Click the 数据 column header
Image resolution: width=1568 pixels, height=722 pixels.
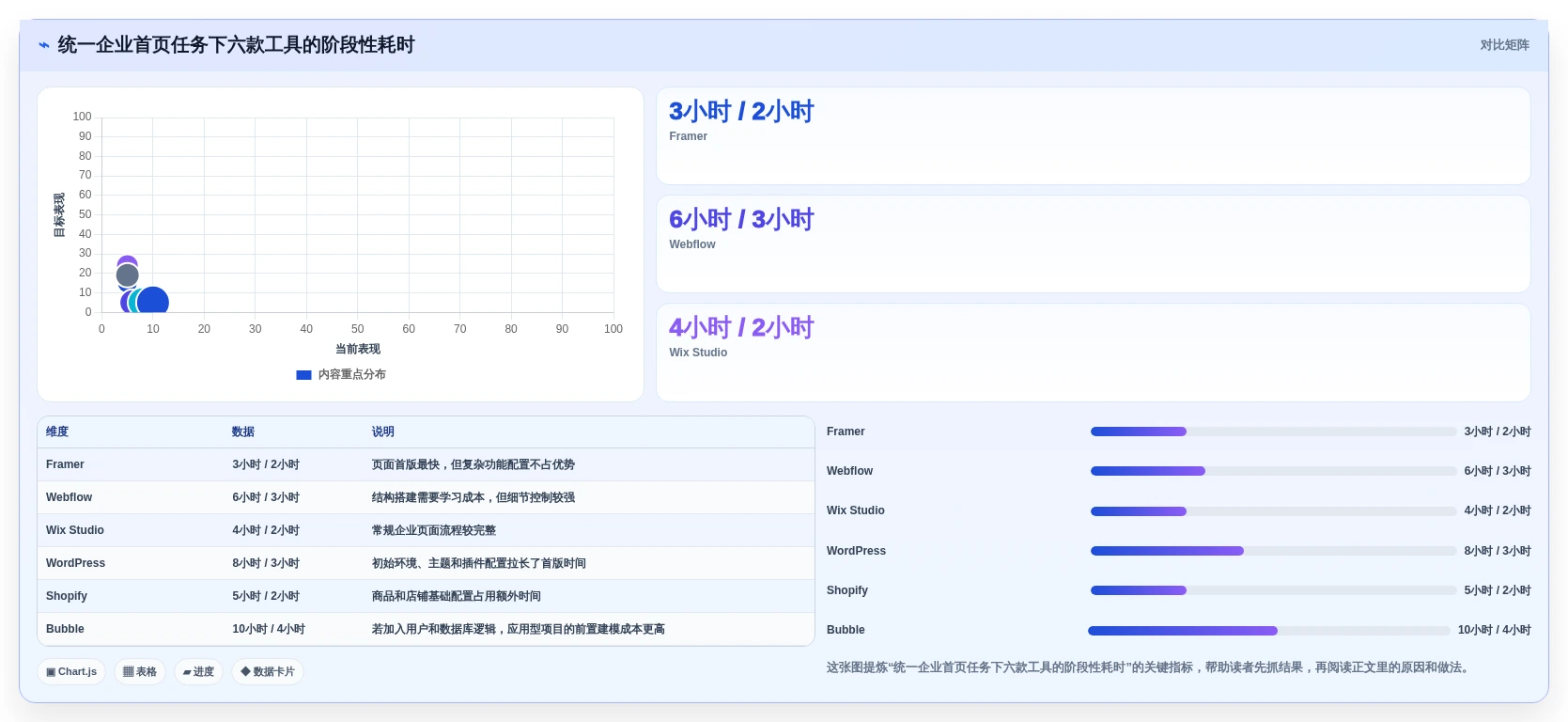coord(243,432)
